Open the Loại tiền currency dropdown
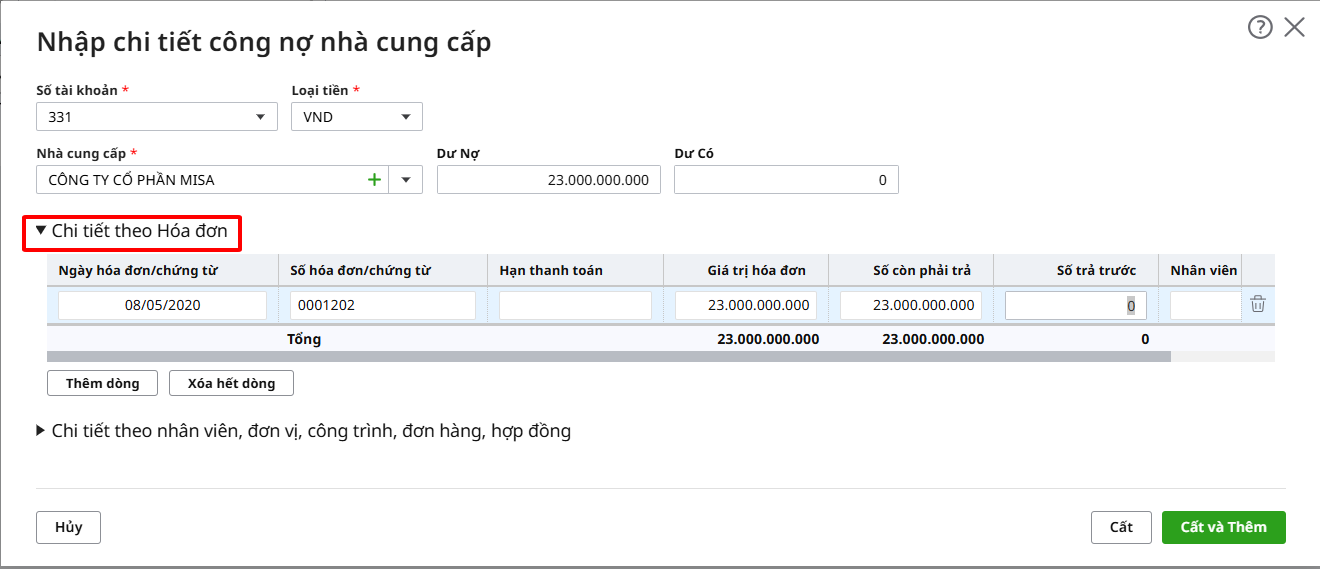 tap(405, 117)
